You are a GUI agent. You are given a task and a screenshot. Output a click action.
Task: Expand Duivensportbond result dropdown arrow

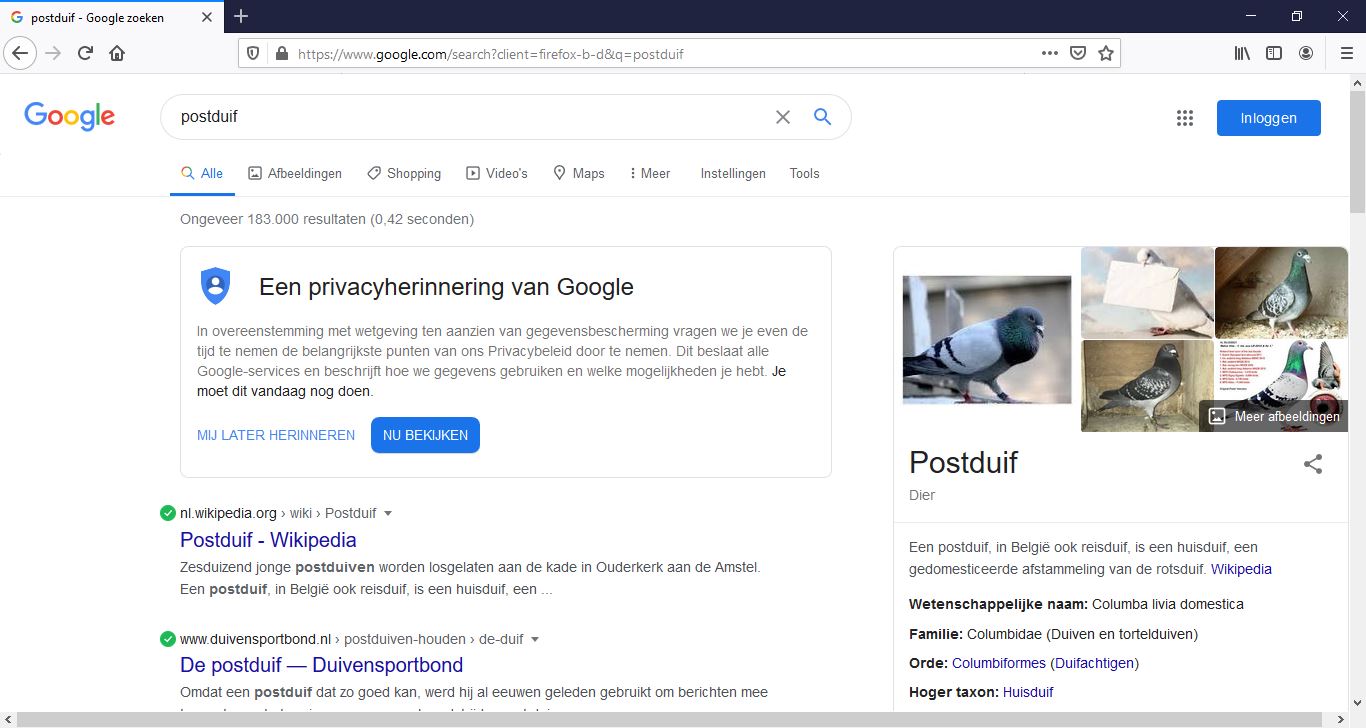coord(535,640)
